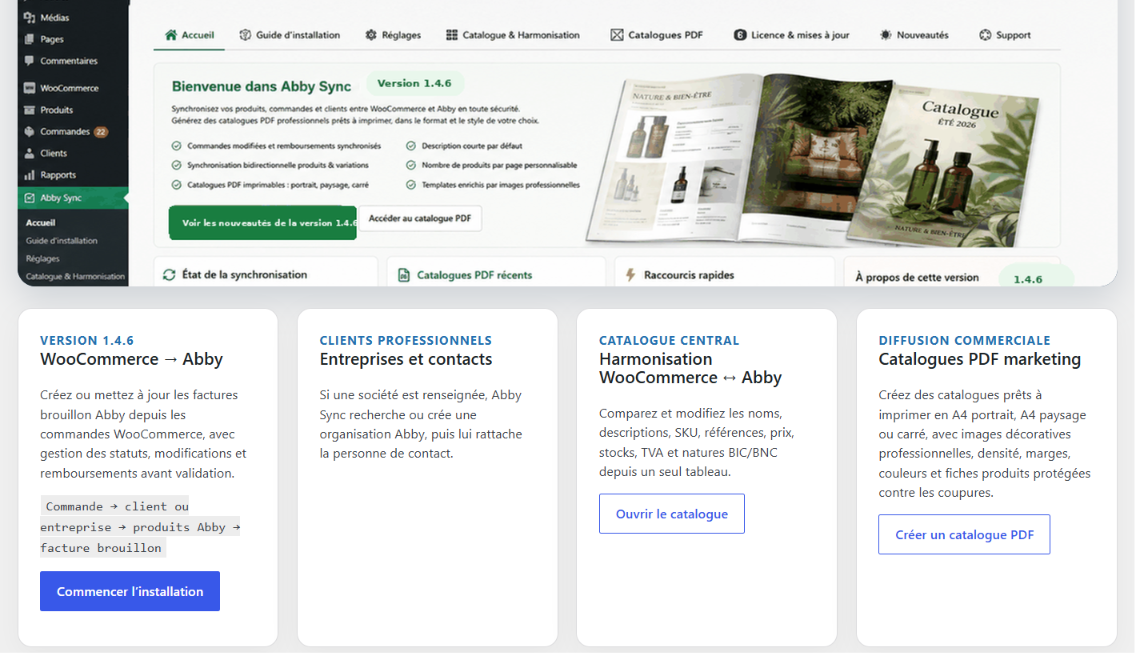Click the document icon of Catalogues PDF récents

404,275
